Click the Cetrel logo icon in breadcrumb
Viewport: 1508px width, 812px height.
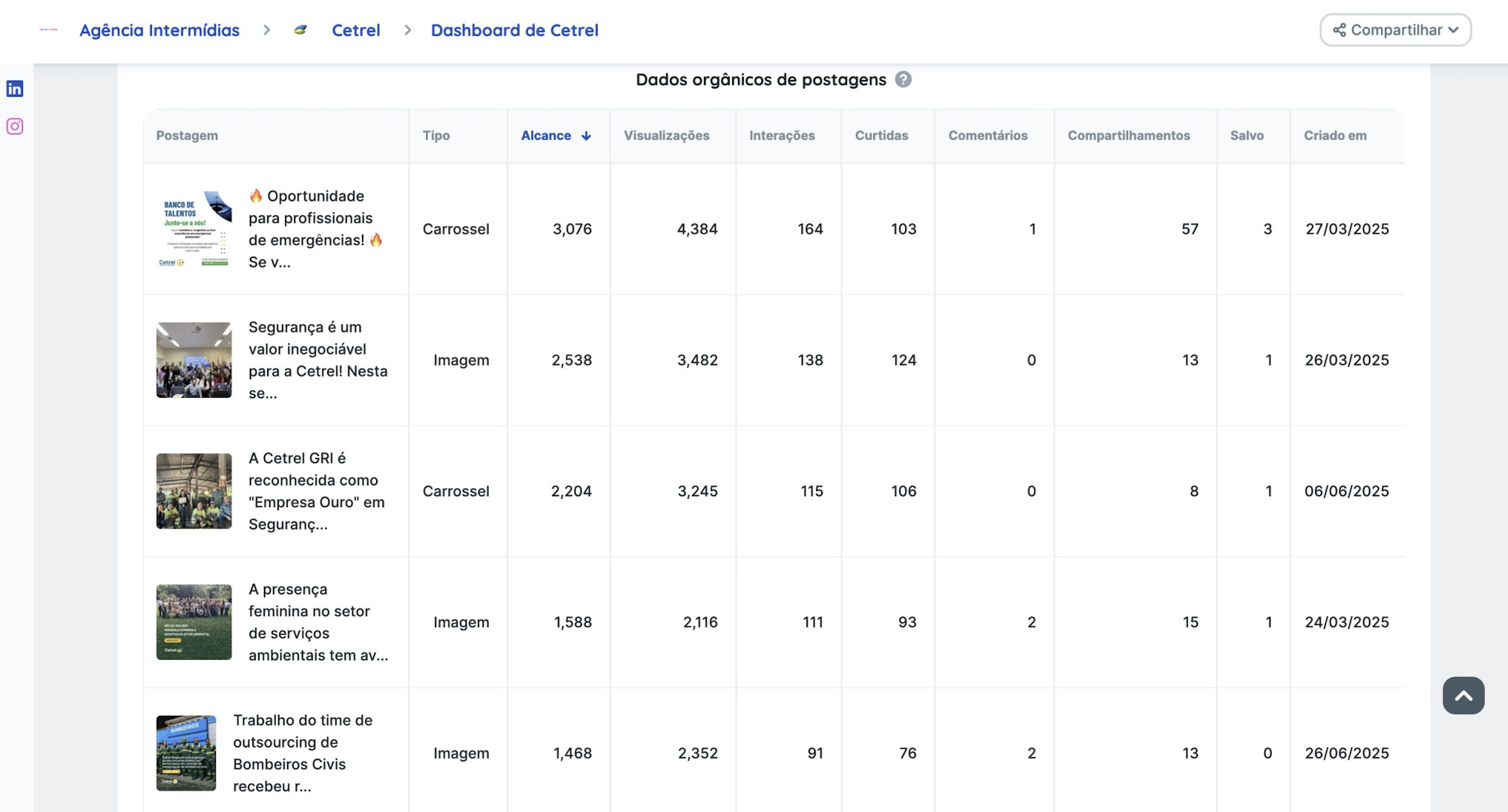(300, 30)
